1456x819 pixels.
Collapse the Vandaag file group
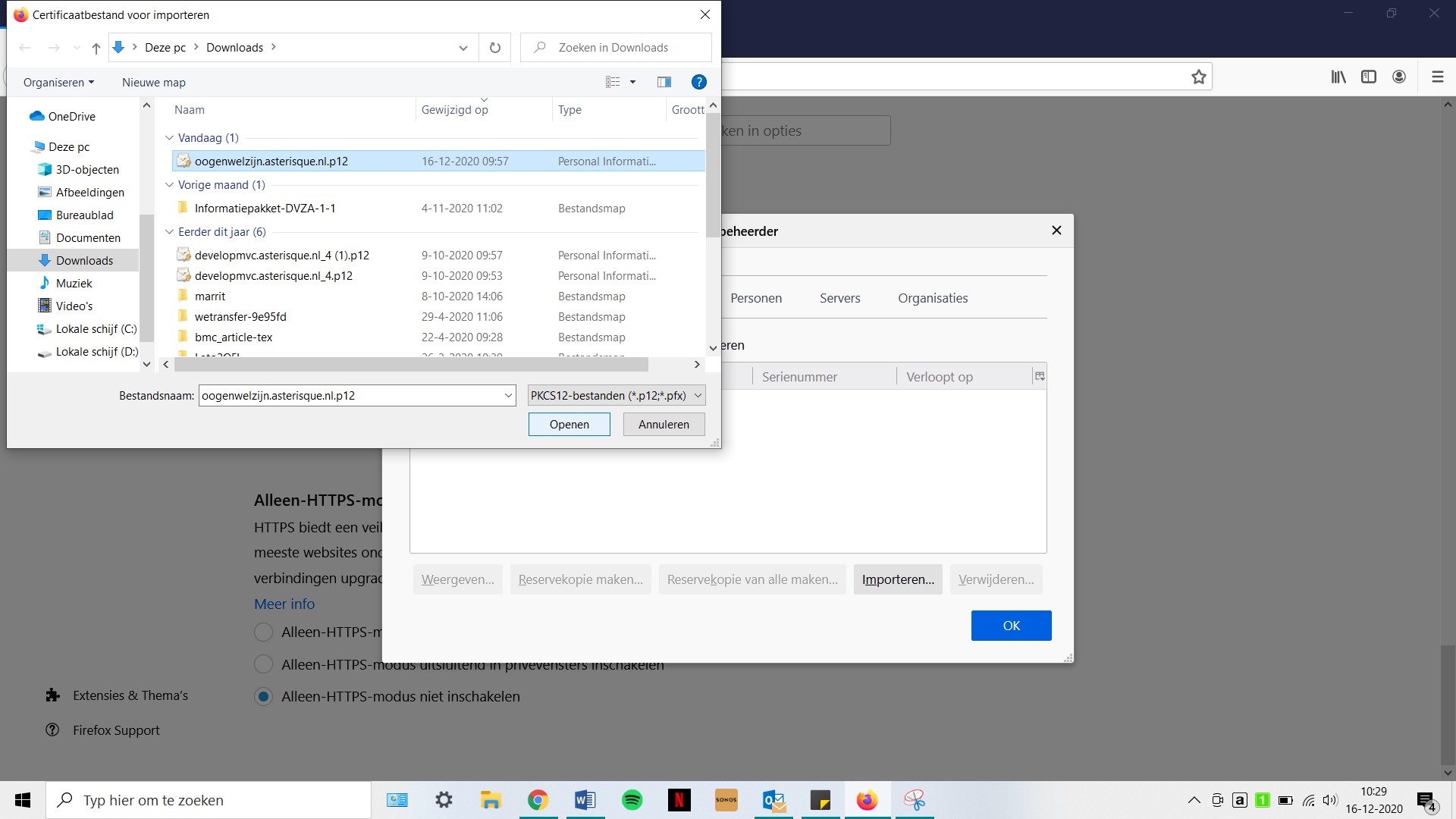click(x=169, y=138)
